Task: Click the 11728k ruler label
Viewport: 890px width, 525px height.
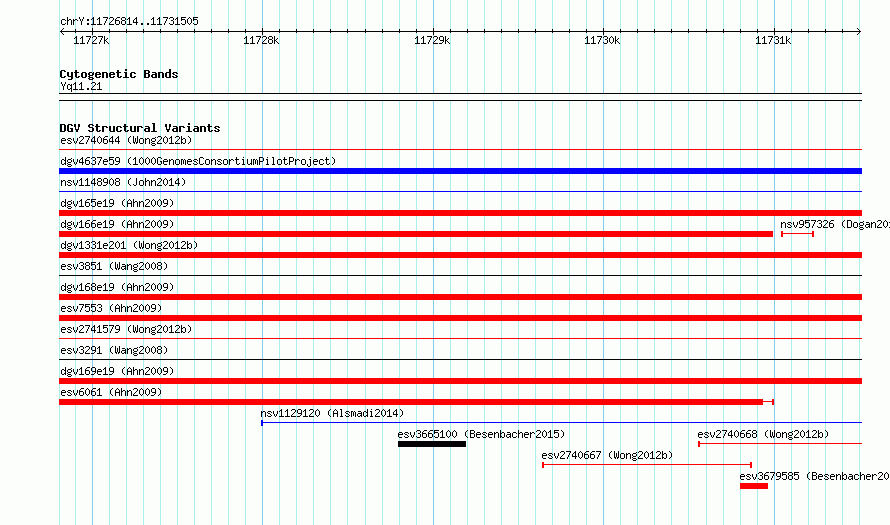Action: coord(261,40)
